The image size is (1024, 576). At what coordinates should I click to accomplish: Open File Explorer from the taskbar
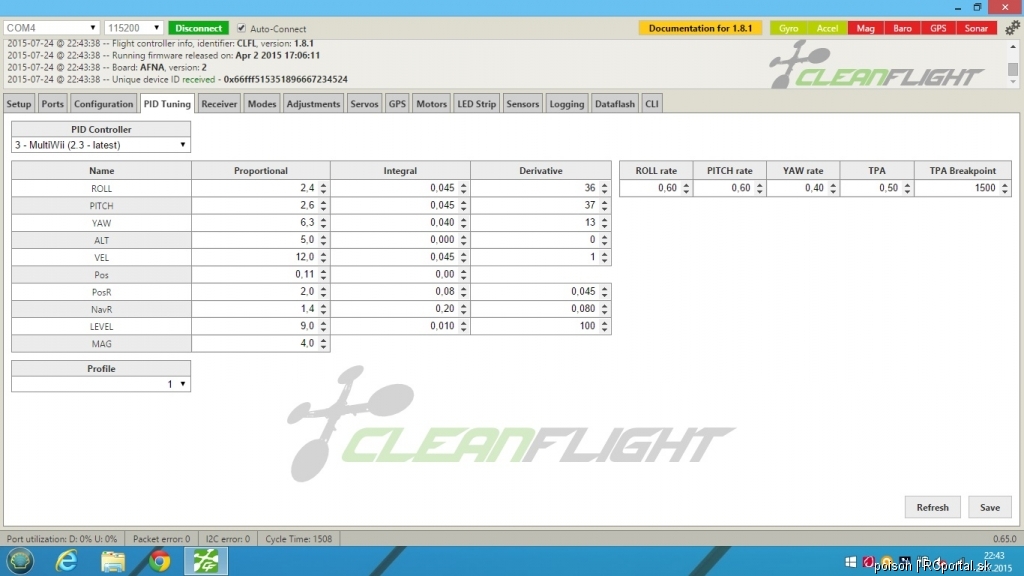pyautogui.click(x=113, y=561)
